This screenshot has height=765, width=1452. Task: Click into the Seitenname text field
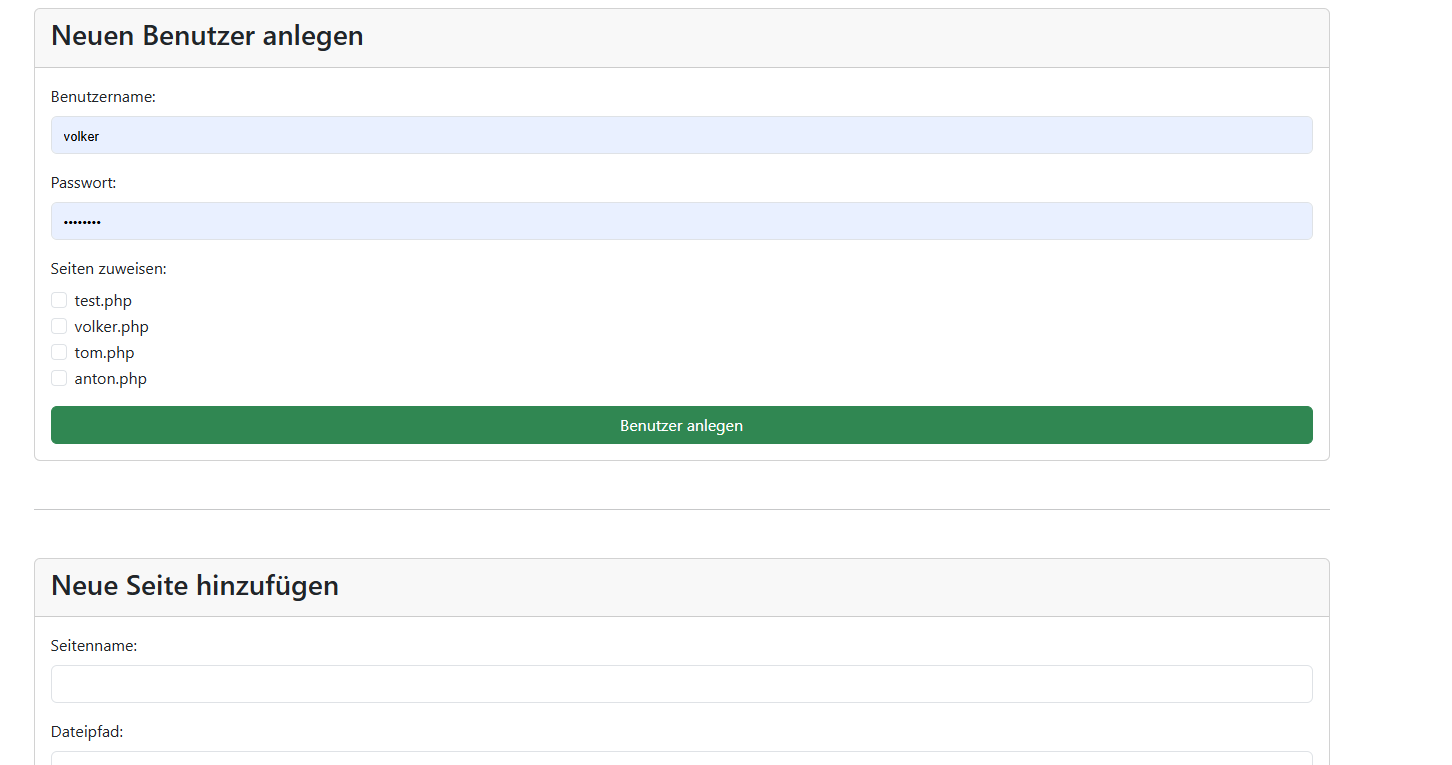click(681, 684)
